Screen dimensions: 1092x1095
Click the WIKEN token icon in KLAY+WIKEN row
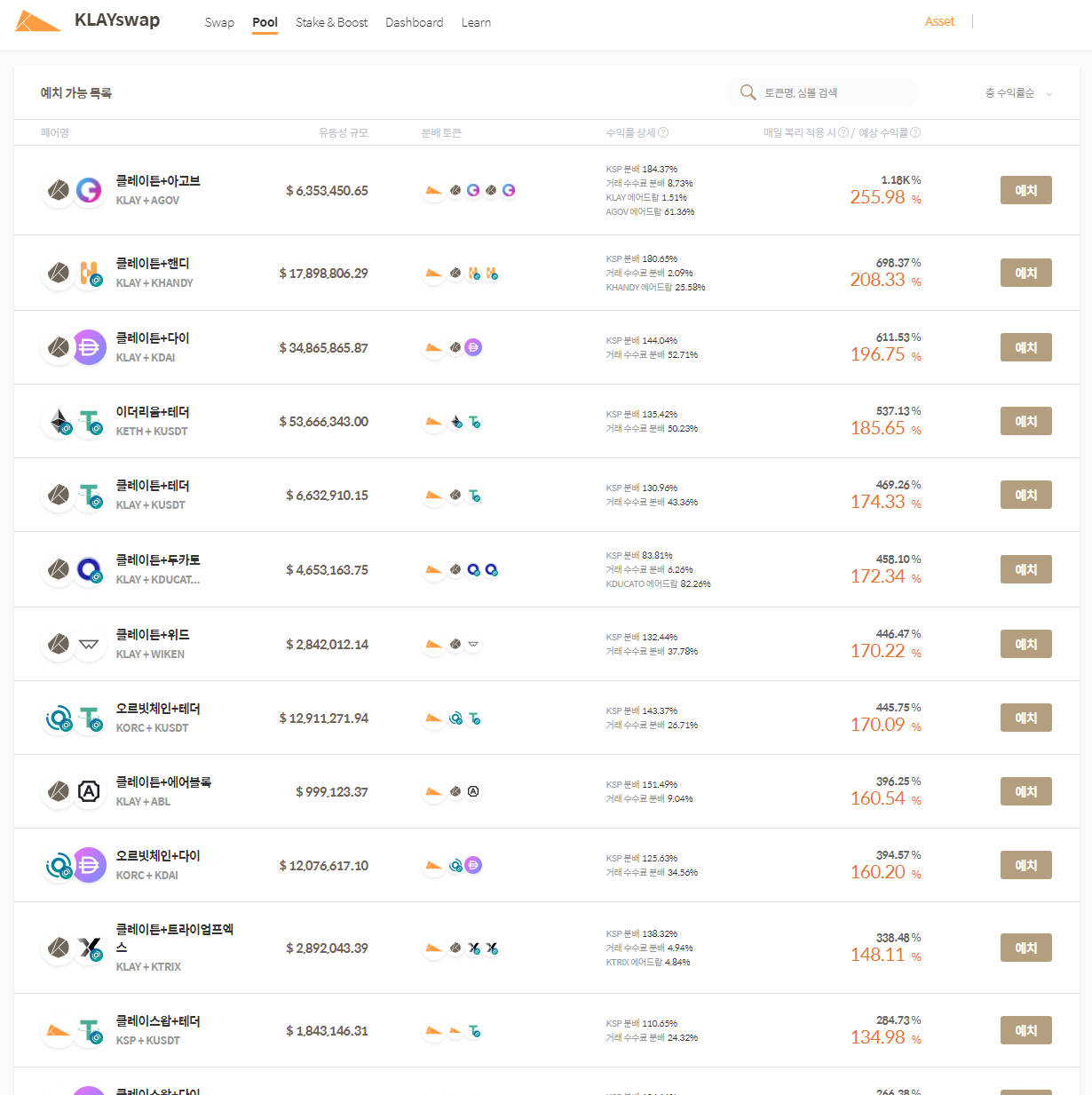pyautogui.click(x=89, y=644)
